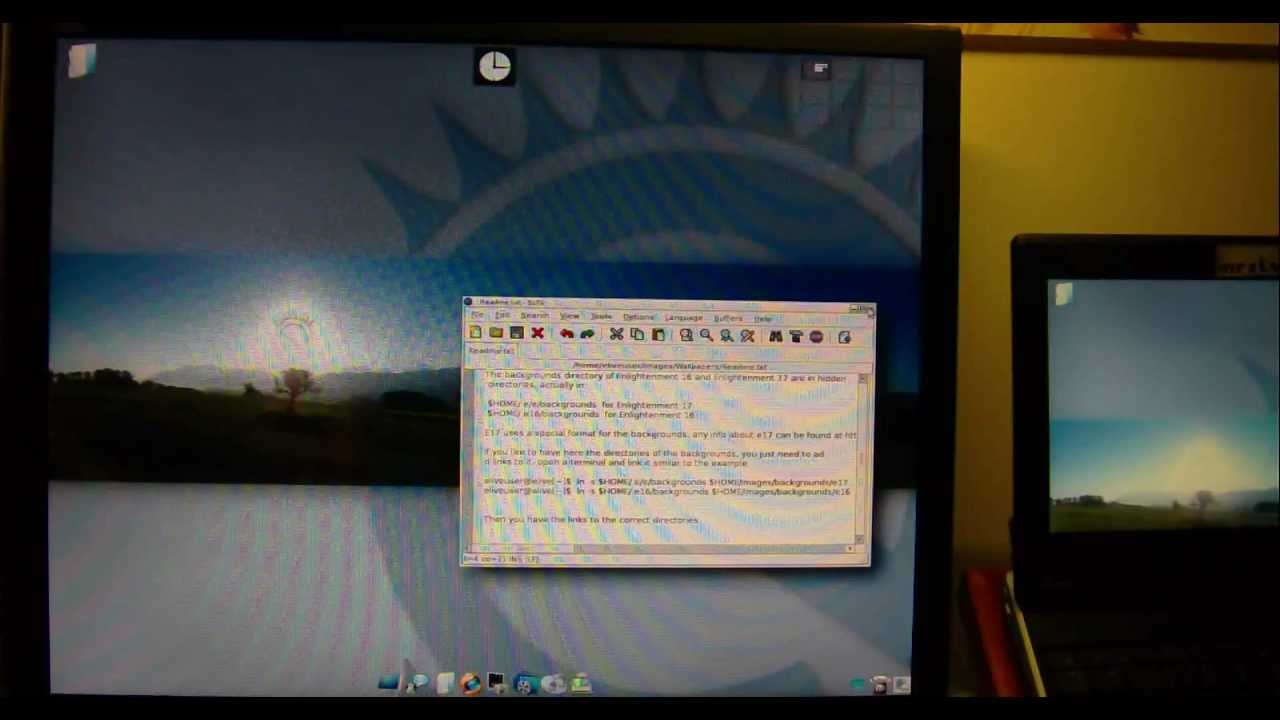Click the binoculars toolbar icon

pos(775,336)
